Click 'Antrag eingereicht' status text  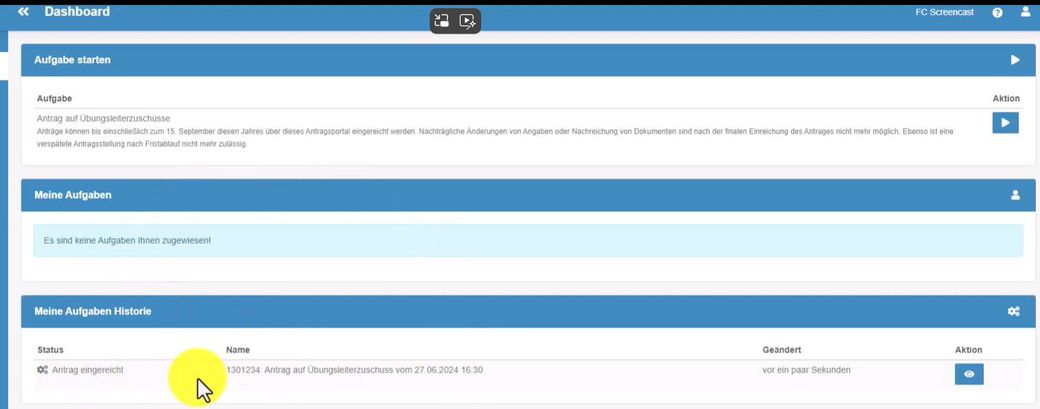(x=87, y=370)
